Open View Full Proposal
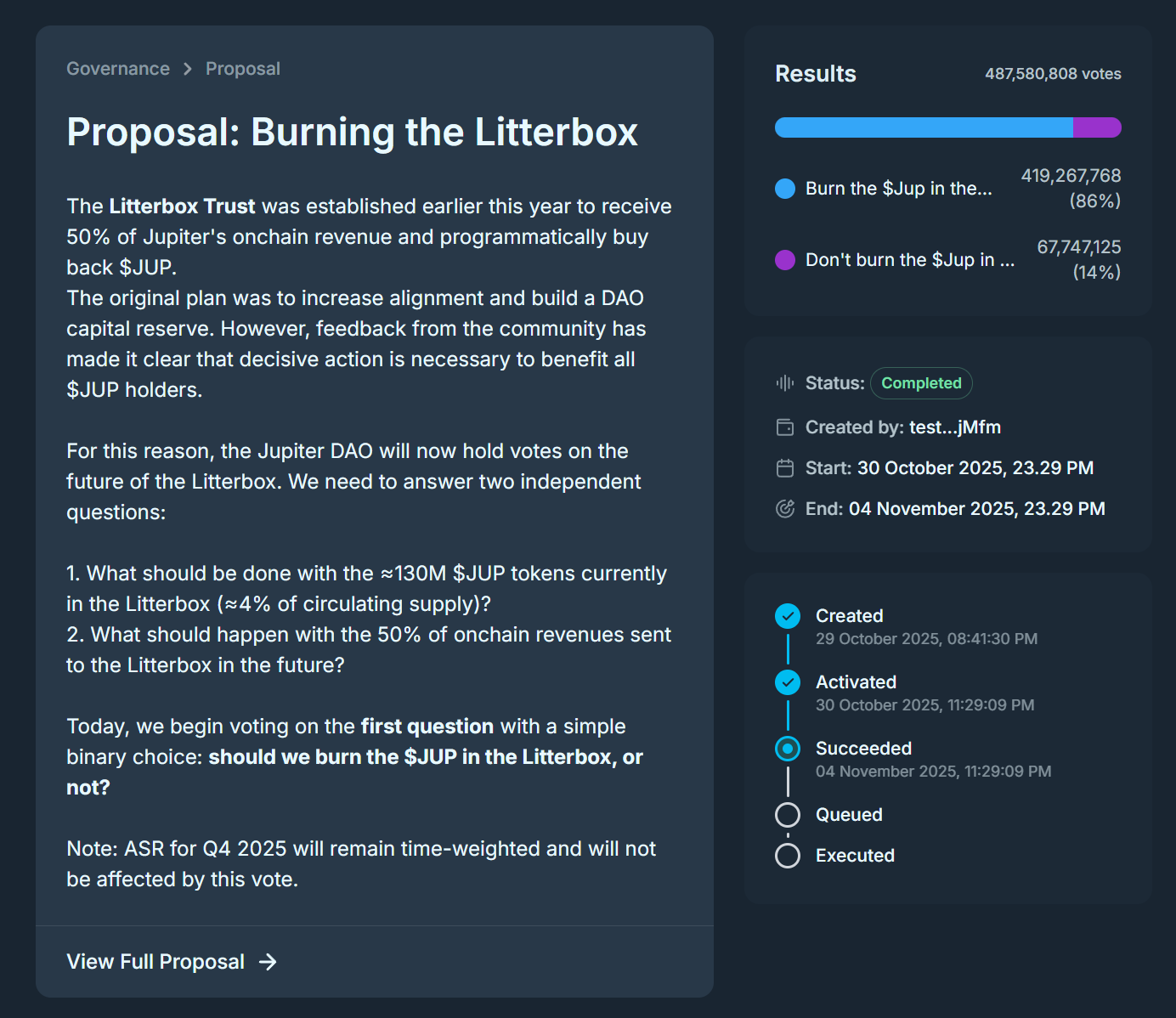This screenshot has width=1176, height=1018. pos(155,961)
